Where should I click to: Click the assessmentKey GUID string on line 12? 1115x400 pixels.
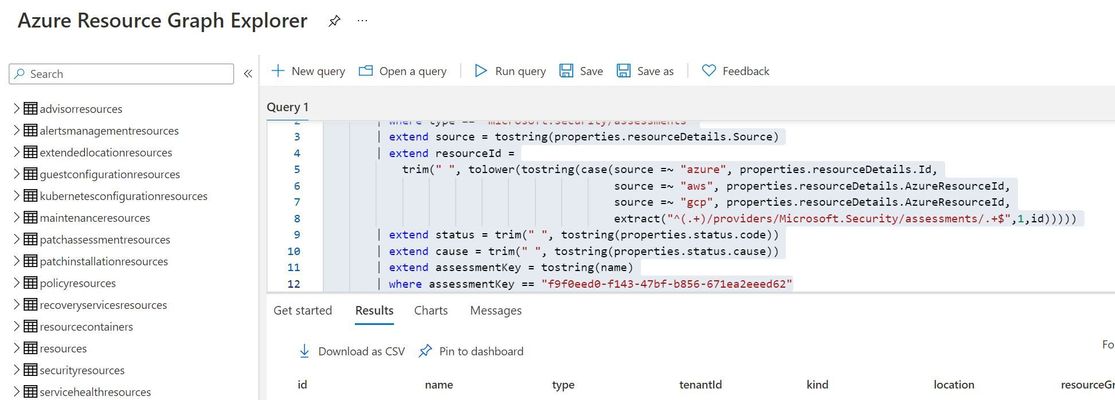tap(666, 284)
